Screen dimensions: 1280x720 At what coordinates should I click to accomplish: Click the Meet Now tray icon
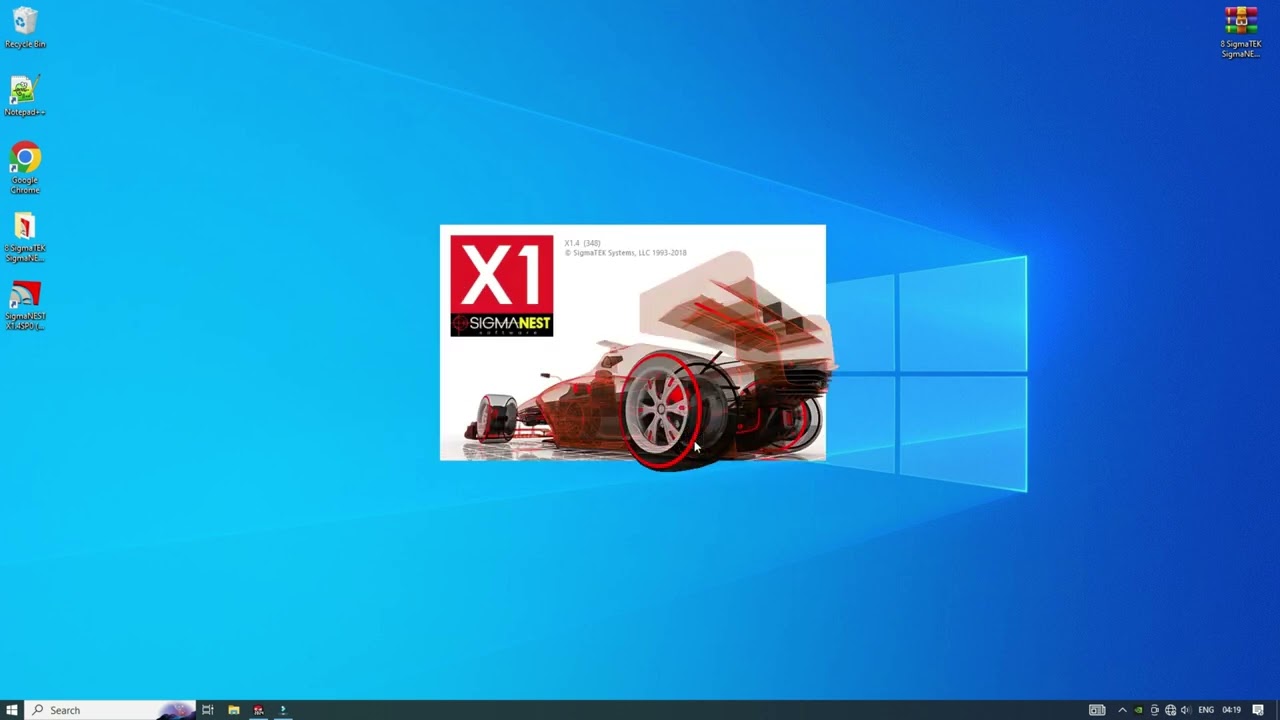(x=1154, y=710)
